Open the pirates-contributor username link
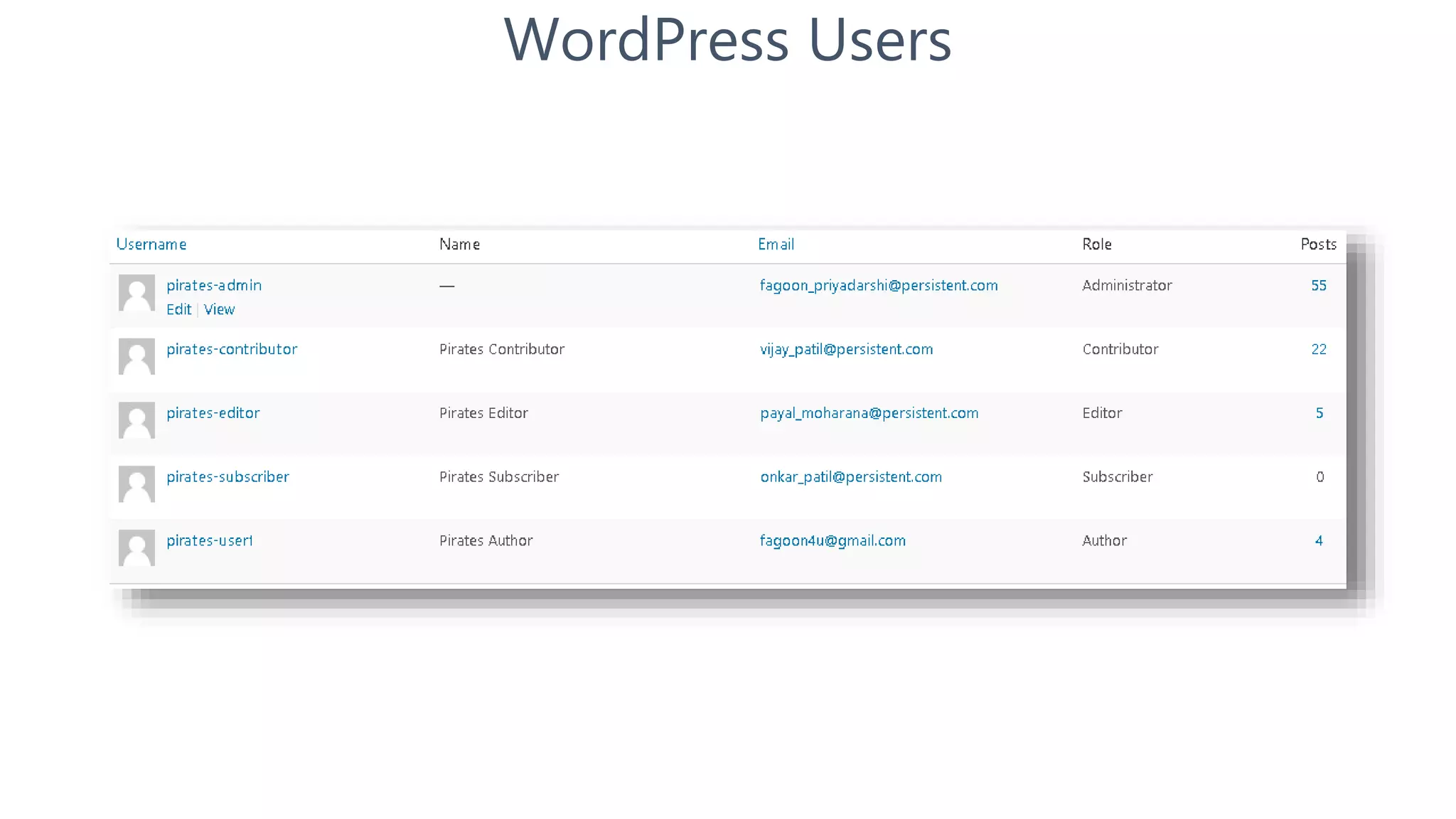 (x=232, y=350)
